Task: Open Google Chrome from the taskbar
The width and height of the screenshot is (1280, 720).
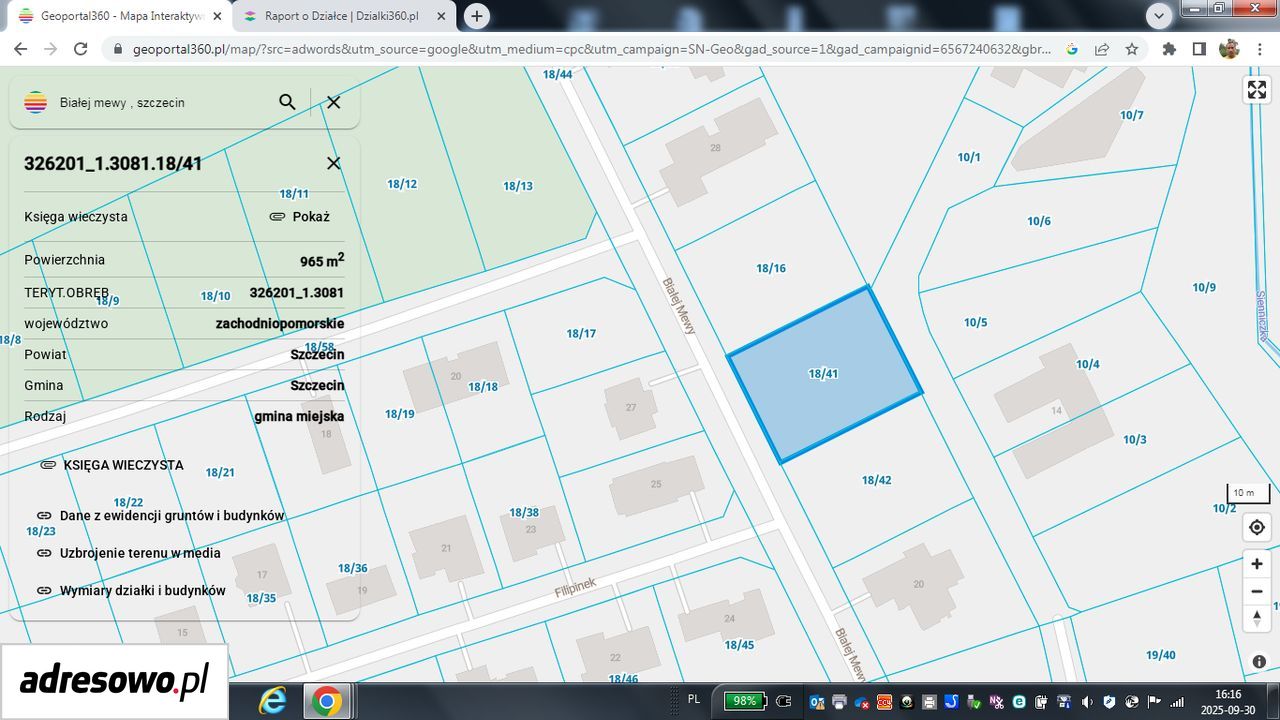Action: point(326,701)
